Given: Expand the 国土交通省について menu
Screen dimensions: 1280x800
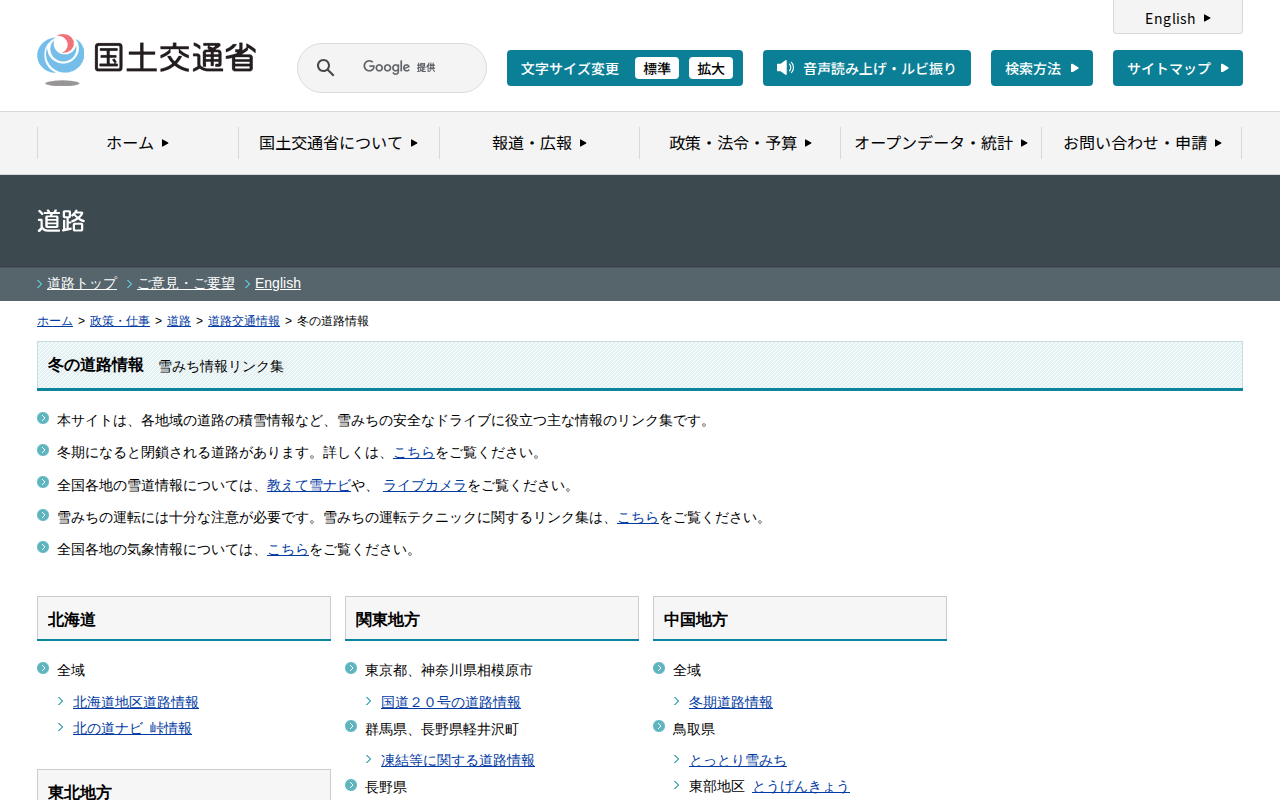Looking at the screenshot, I should pyautogui.click(x=338, y=143).
